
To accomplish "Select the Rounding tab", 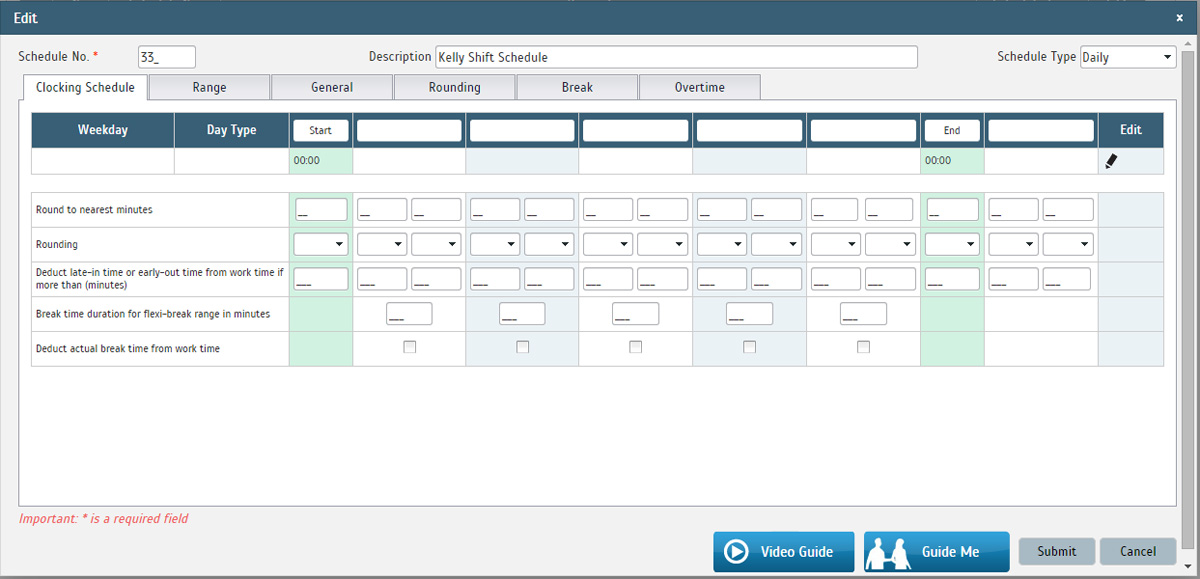I will tap(454, 88).
